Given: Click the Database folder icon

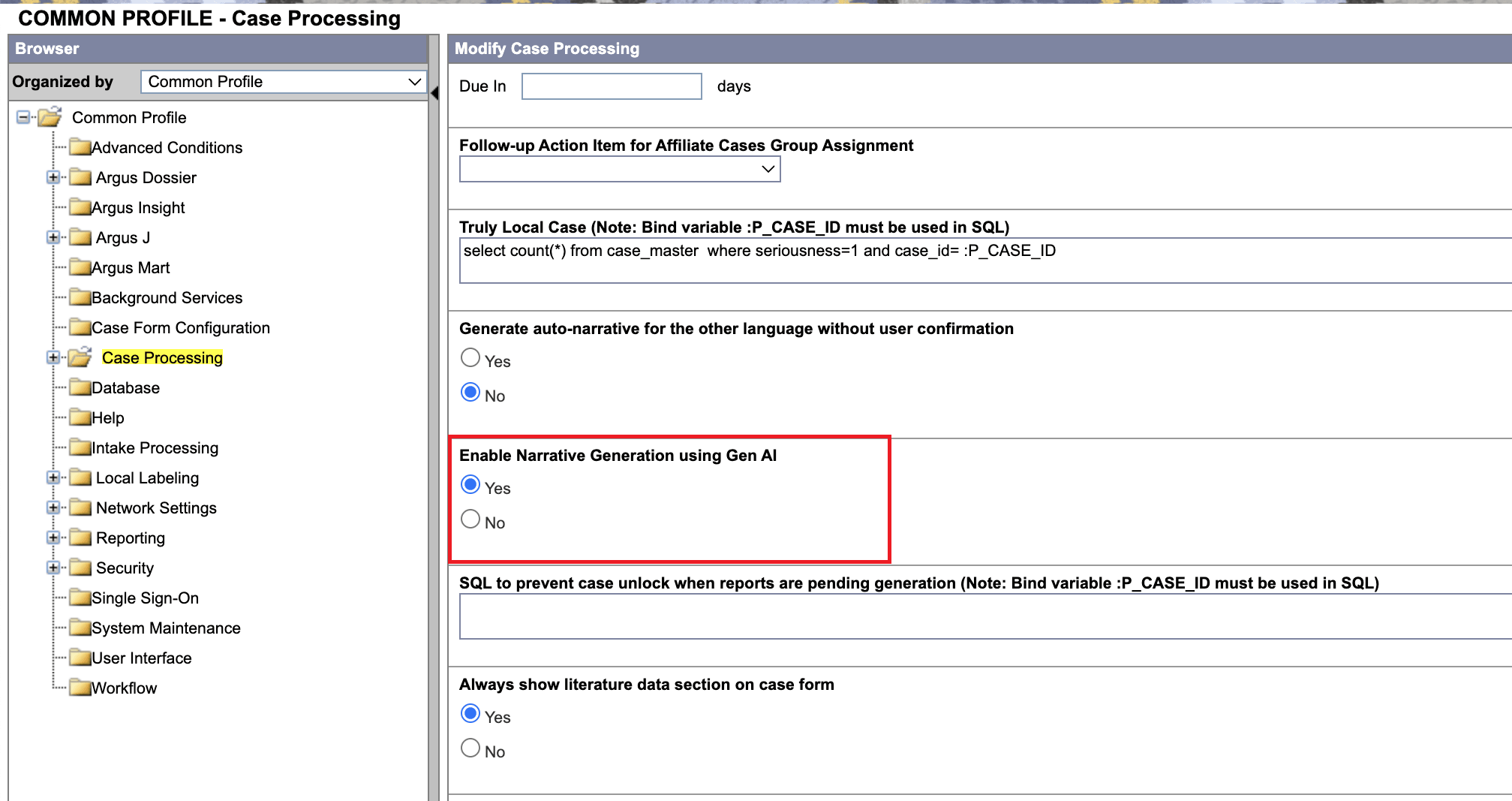Looking at the screenshot, I should coord(80,387).
